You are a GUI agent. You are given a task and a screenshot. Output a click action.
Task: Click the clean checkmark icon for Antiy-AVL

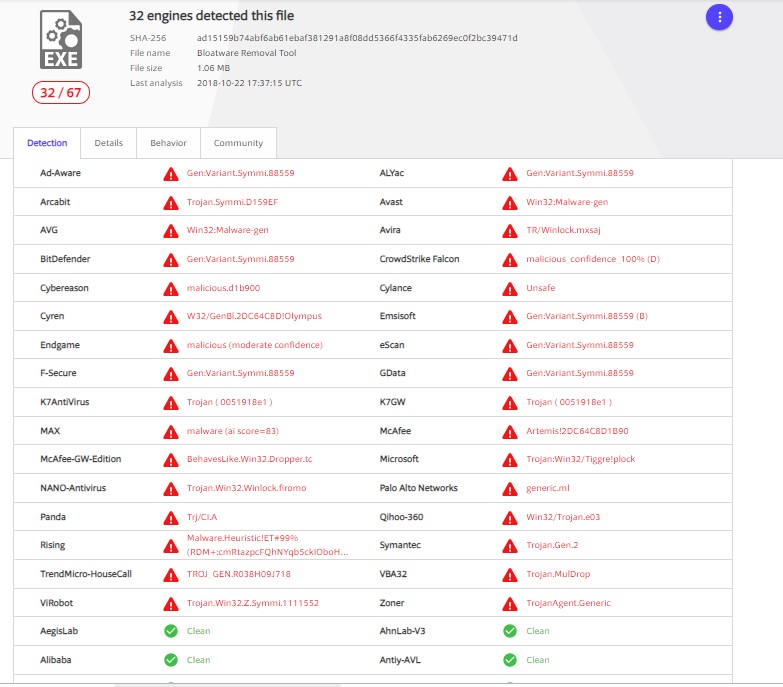(x=510, y=661)
